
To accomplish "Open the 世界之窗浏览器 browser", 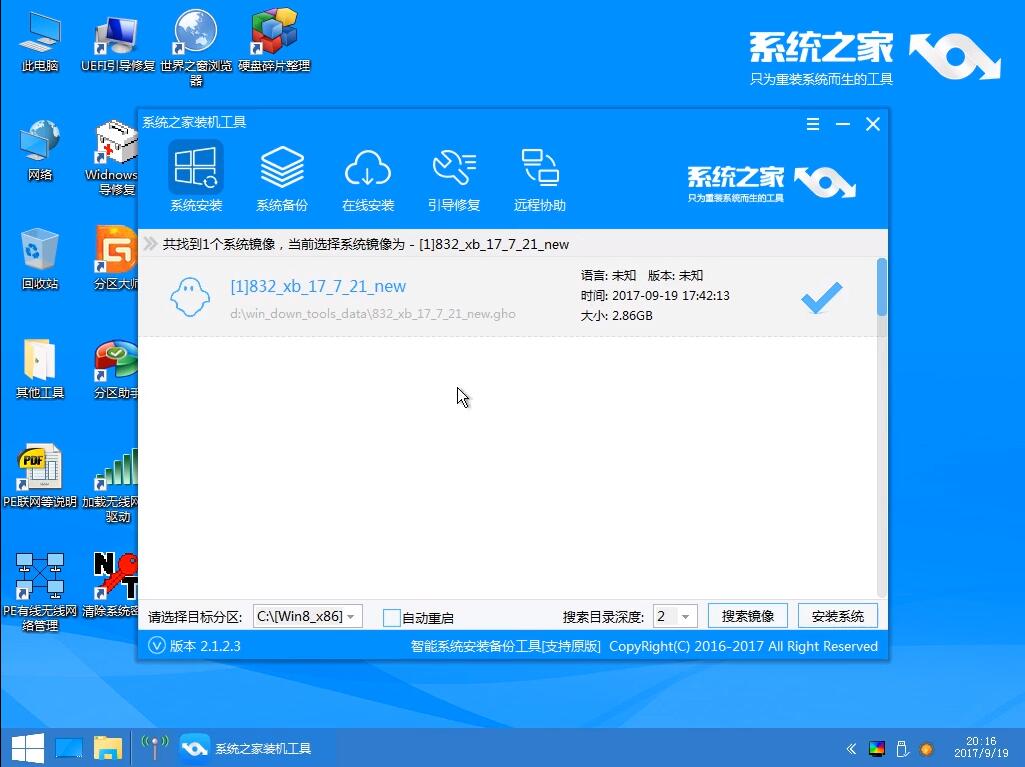I will (194, 30).
